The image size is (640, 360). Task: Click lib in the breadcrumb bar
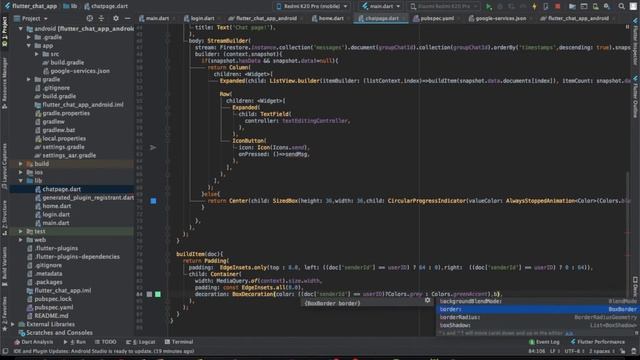pos(71,6)
